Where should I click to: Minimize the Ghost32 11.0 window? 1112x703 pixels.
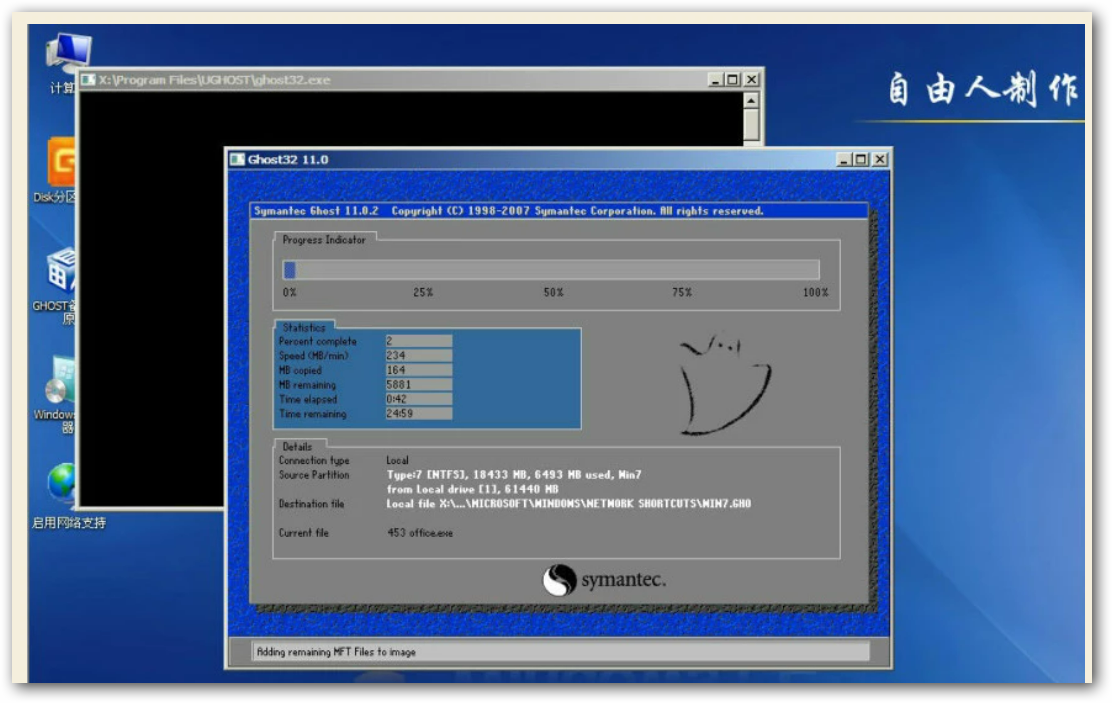pos(844,160)
